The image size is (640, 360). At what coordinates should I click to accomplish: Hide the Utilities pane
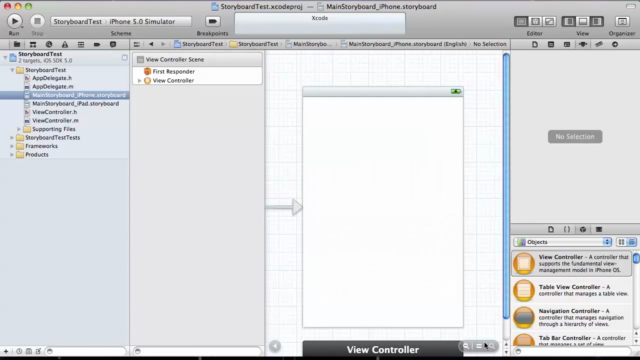coord(597,21)
